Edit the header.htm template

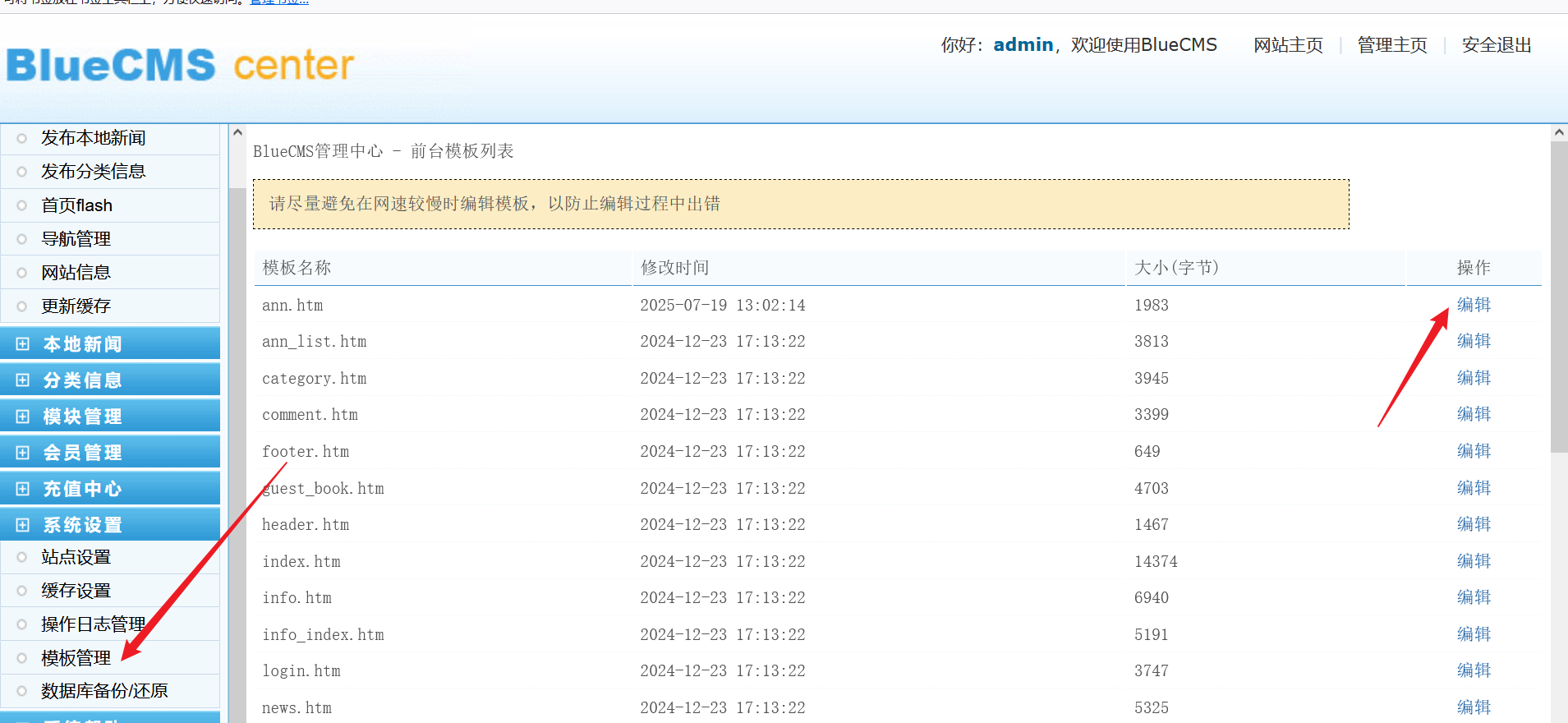click(1474, 524)
